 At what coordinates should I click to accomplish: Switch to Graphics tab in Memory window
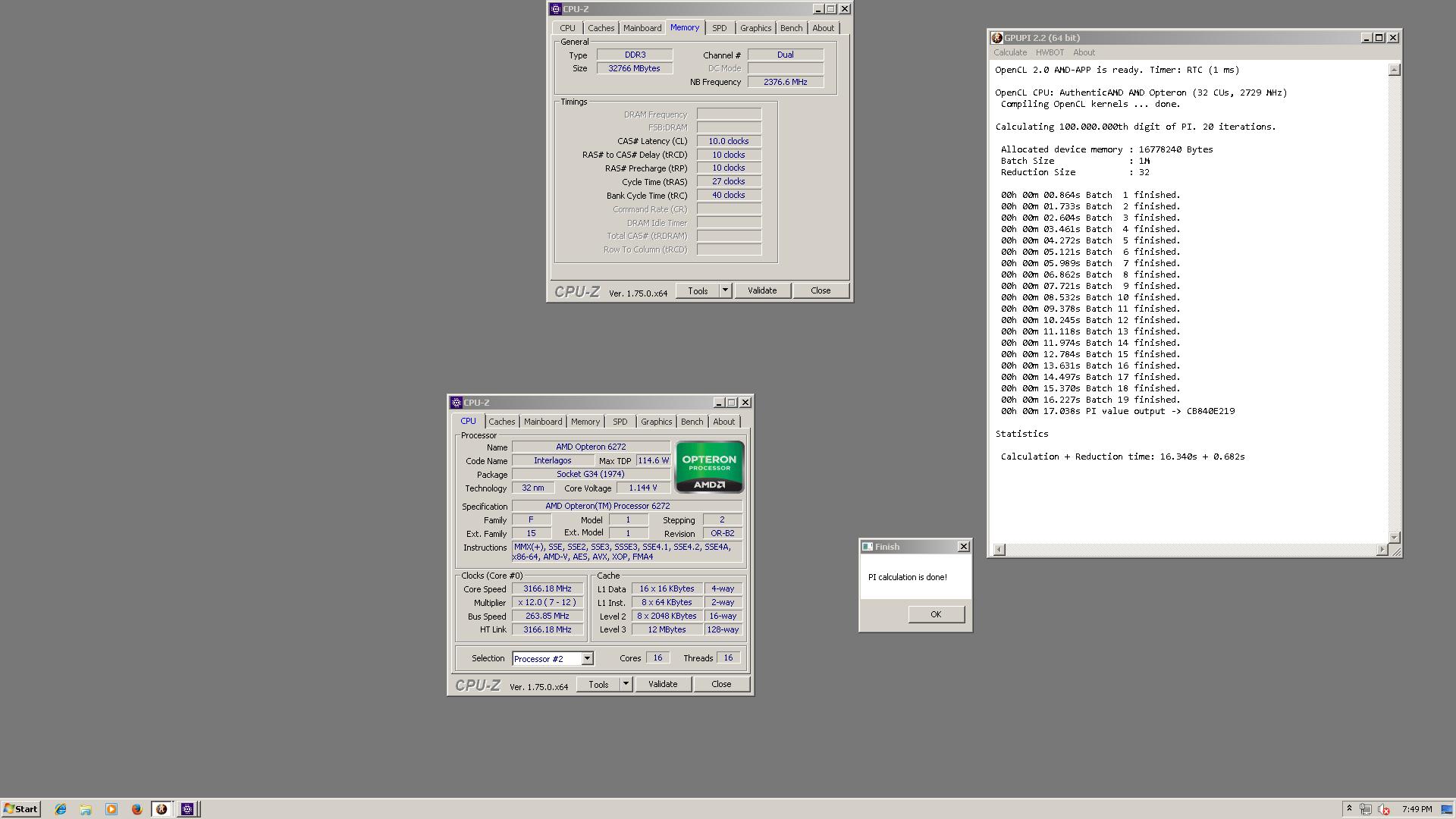click(755, 28)
